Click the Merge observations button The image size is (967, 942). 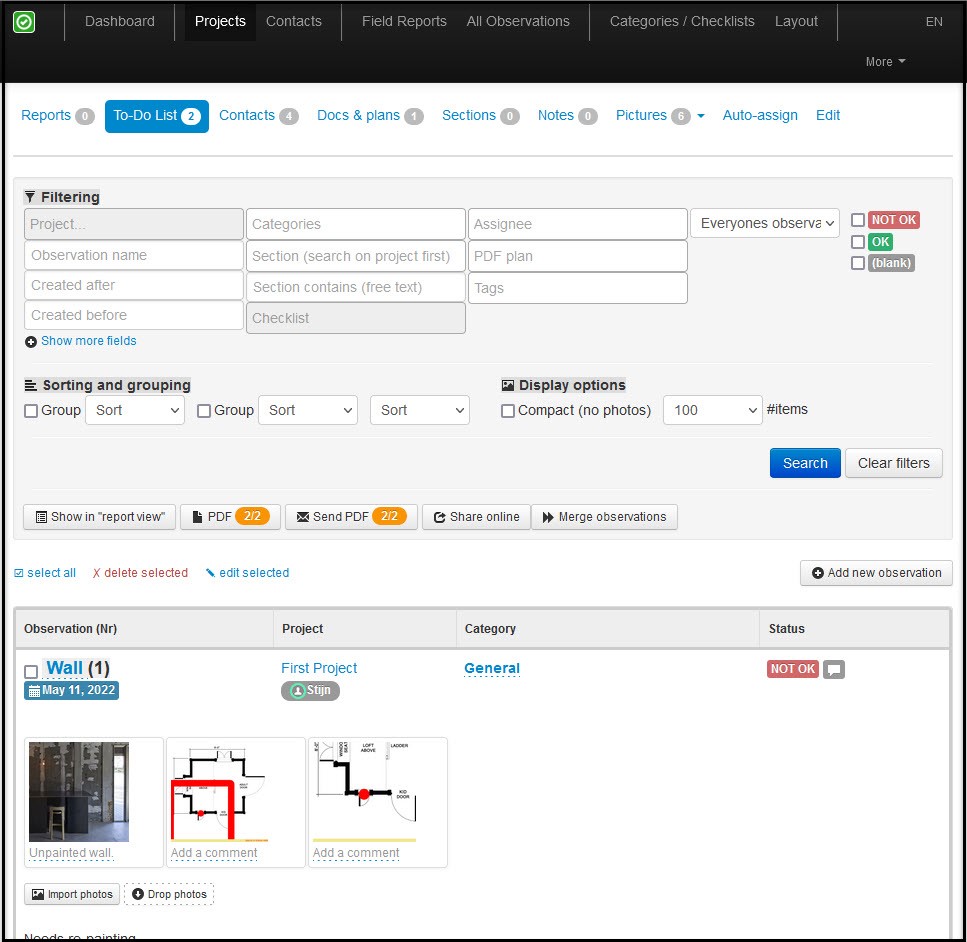604,517
